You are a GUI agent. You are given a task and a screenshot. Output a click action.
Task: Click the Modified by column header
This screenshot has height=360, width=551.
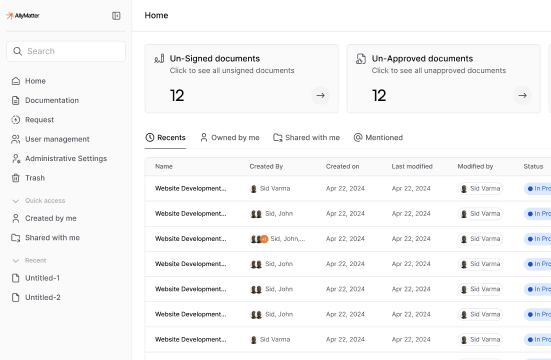[x=475, y=167]
